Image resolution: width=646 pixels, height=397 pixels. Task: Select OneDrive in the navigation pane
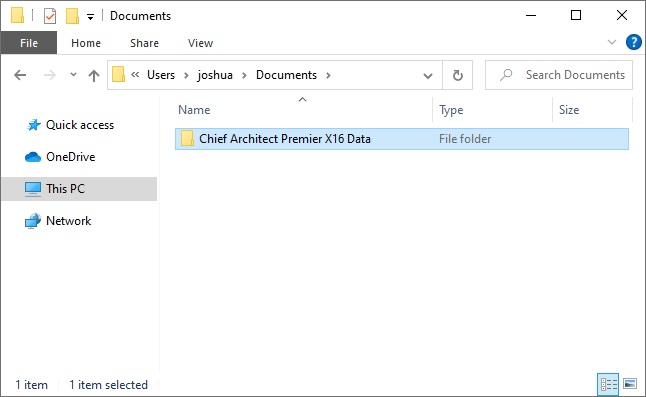pos(70,157)
